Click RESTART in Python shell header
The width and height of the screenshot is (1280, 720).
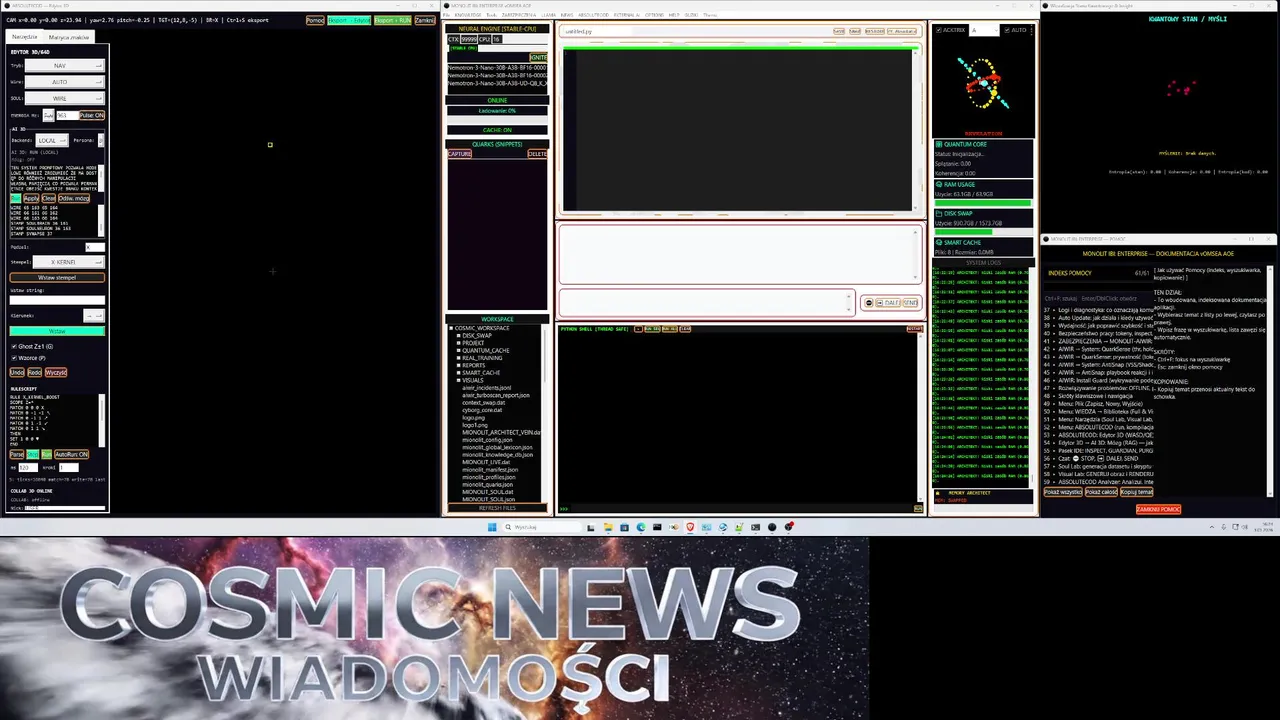(x=914, y=329)
